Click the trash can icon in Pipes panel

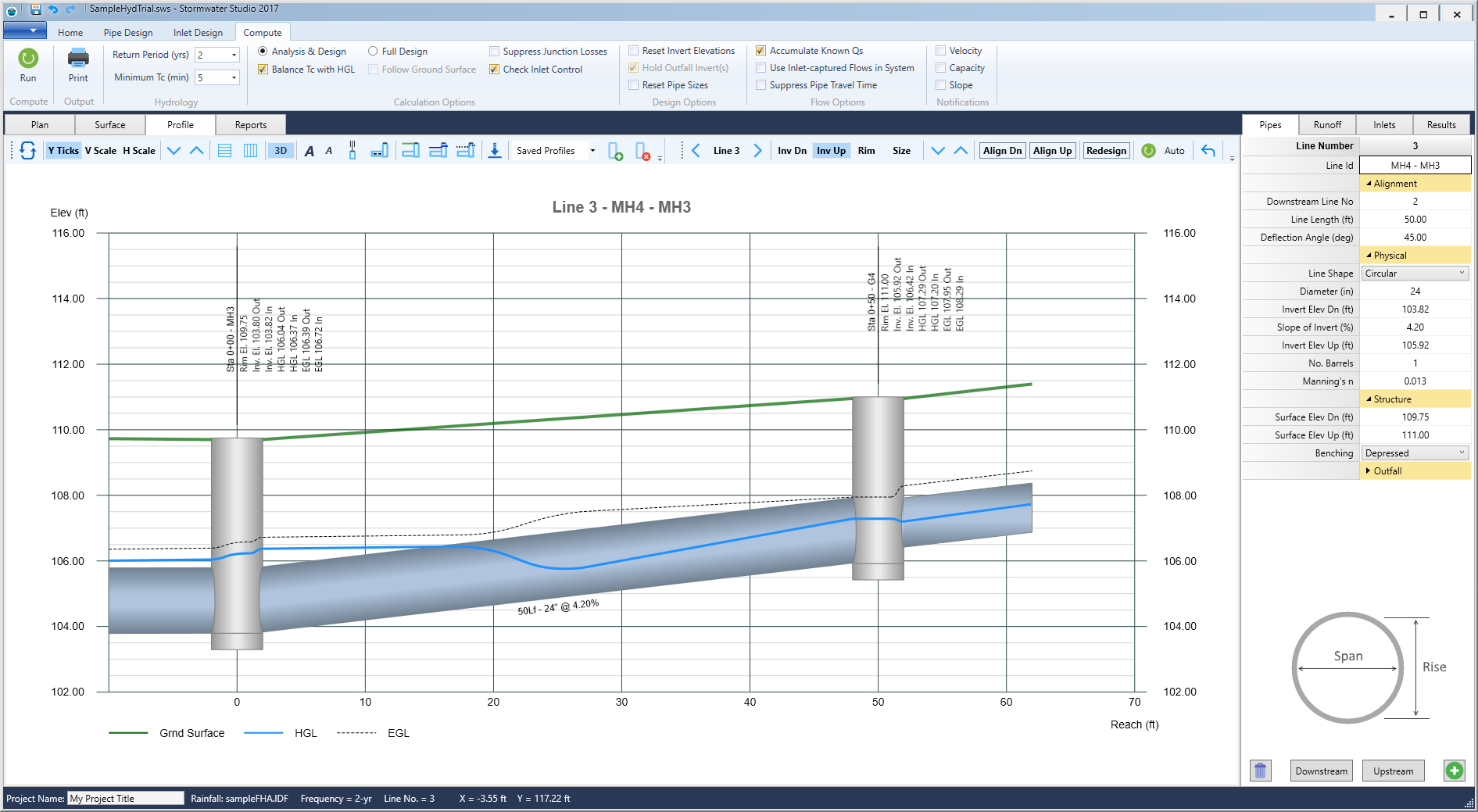point(1260,770)
